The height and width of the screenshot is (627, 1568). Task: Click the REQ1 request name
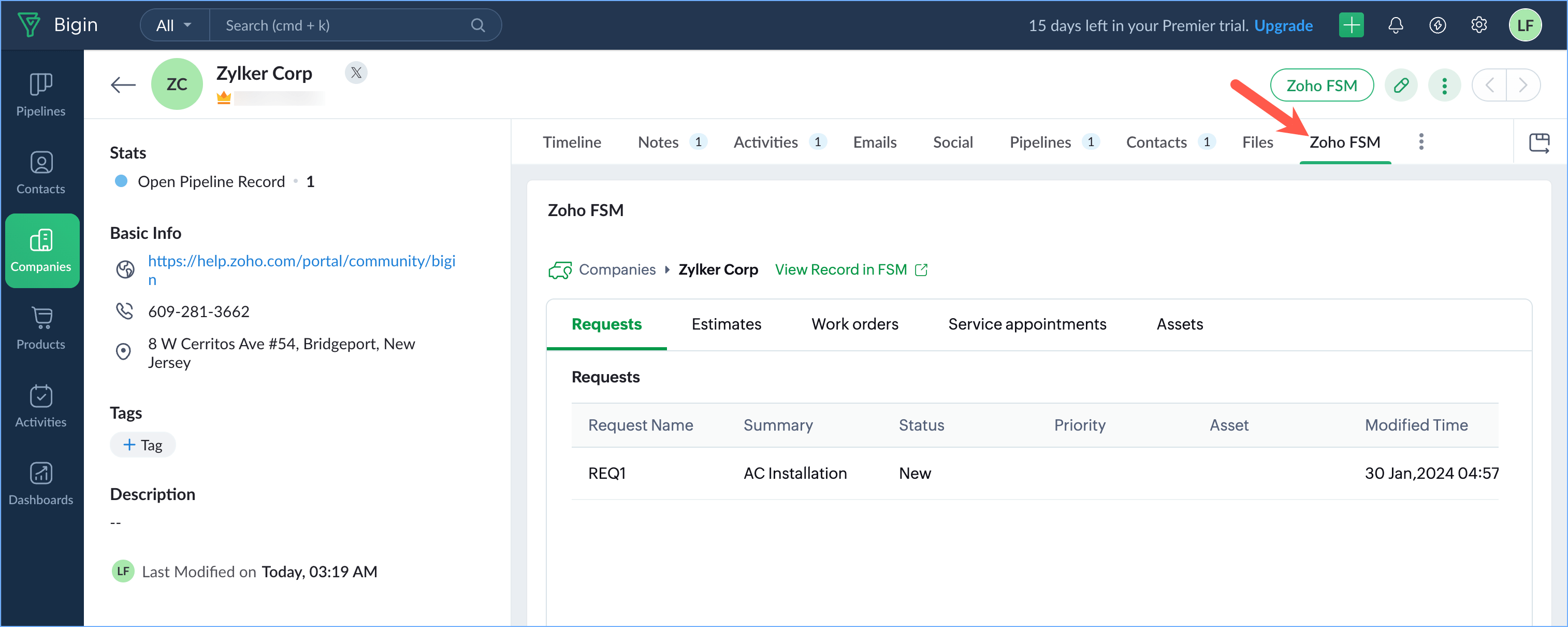(606, 473)
